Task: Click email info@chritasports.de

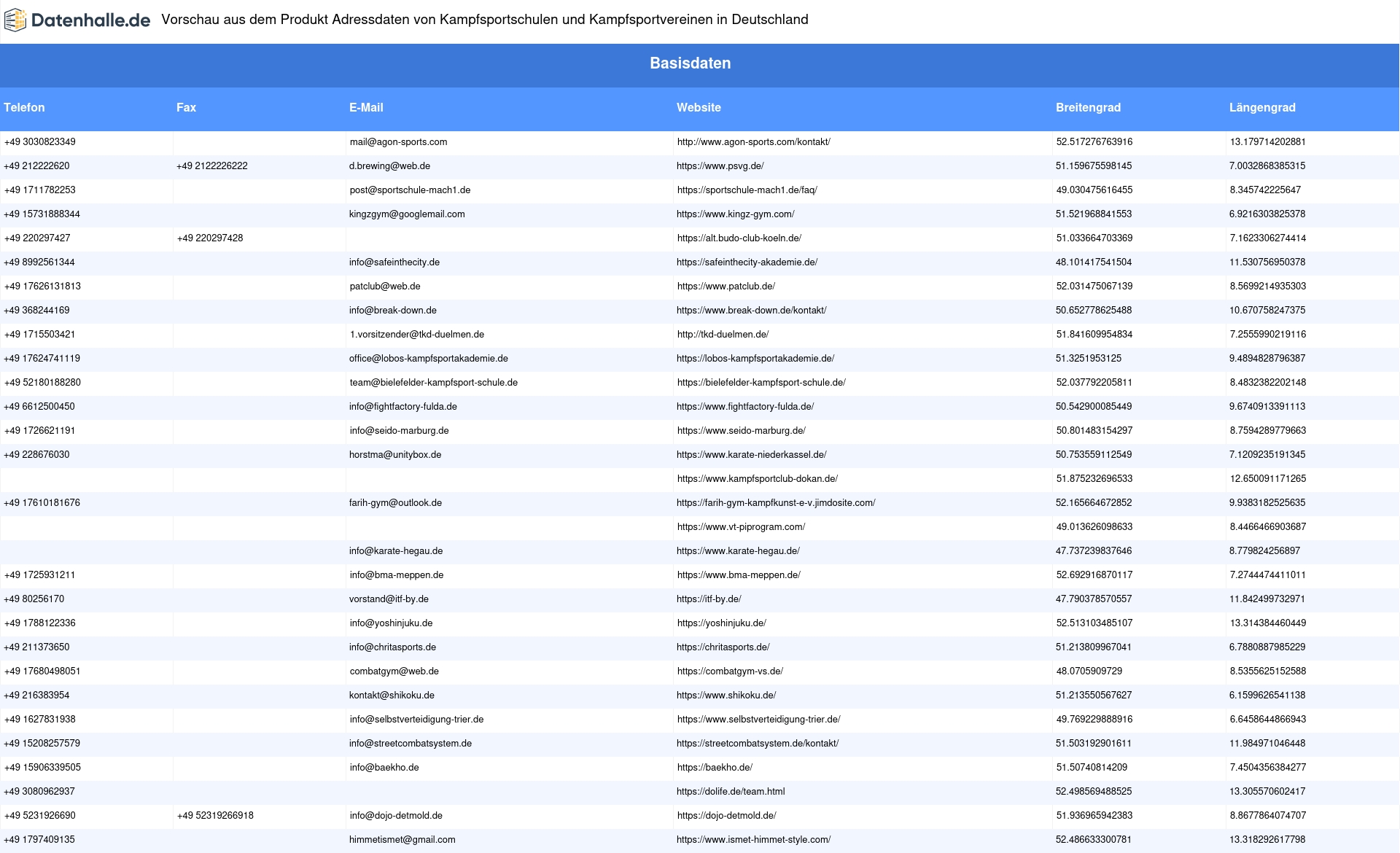Action: [x=392, y=647]
